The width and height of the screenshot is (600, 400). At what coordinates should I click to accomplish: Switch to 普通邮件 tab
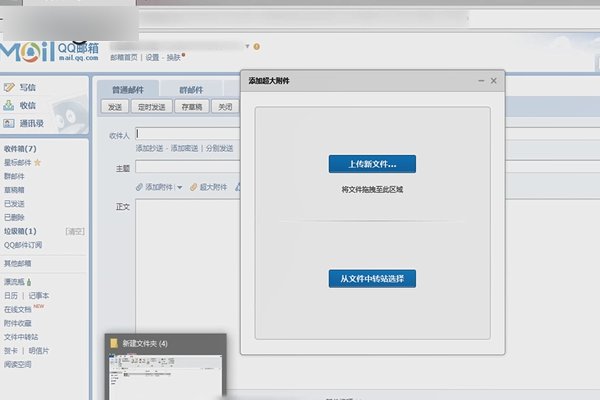coord(128,90)
